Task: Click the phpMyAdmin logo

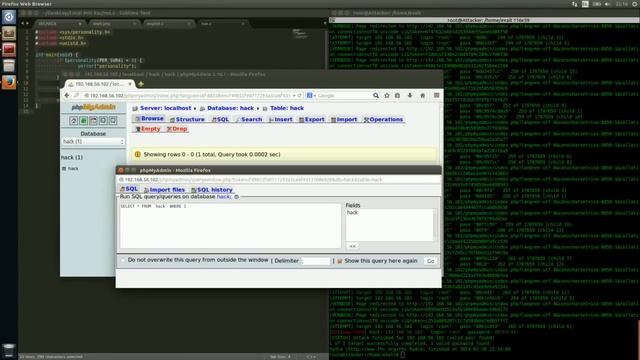Action: coord(93,107)
